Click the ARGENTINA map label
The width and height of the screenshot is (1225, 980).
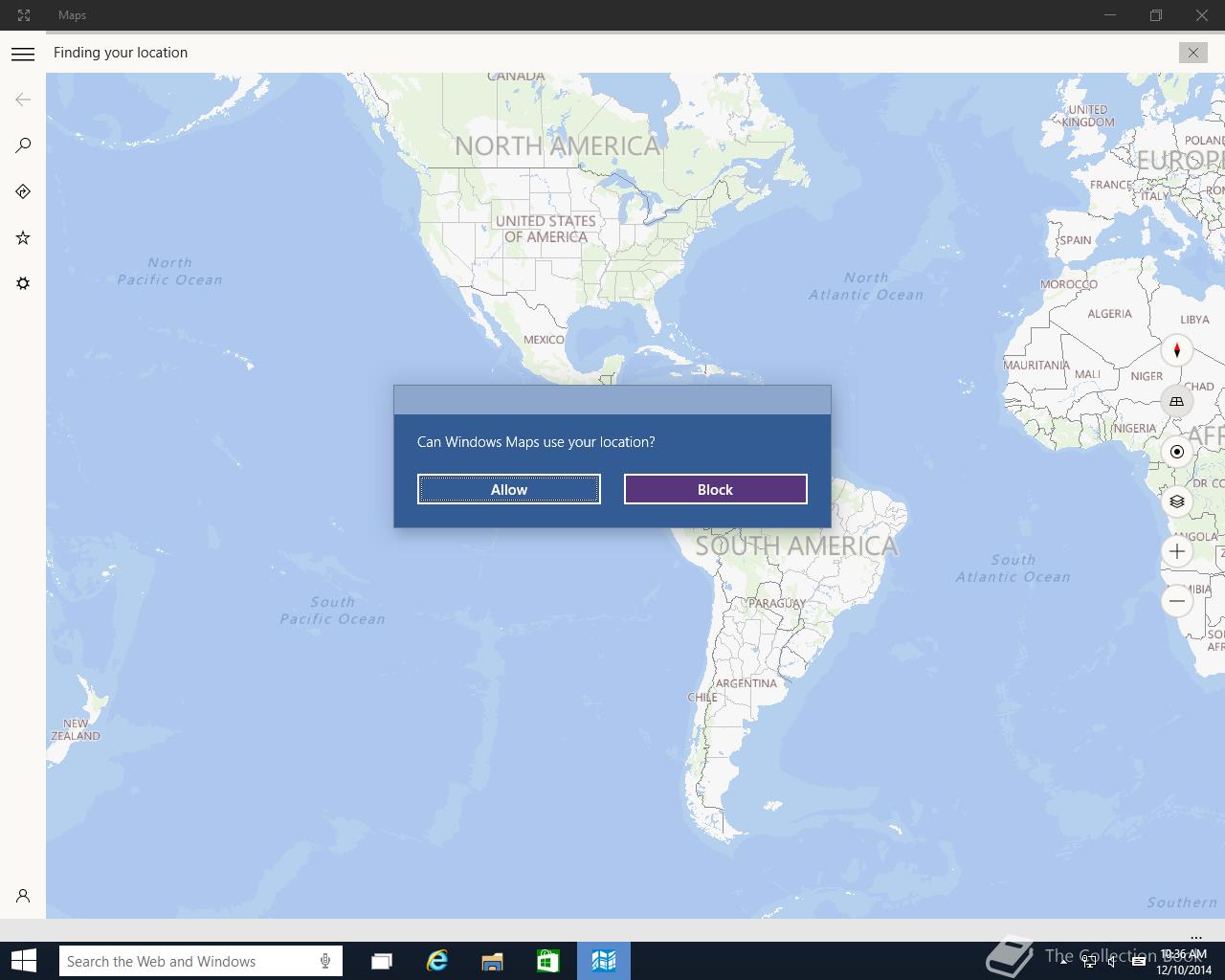[x=746, y=683]
